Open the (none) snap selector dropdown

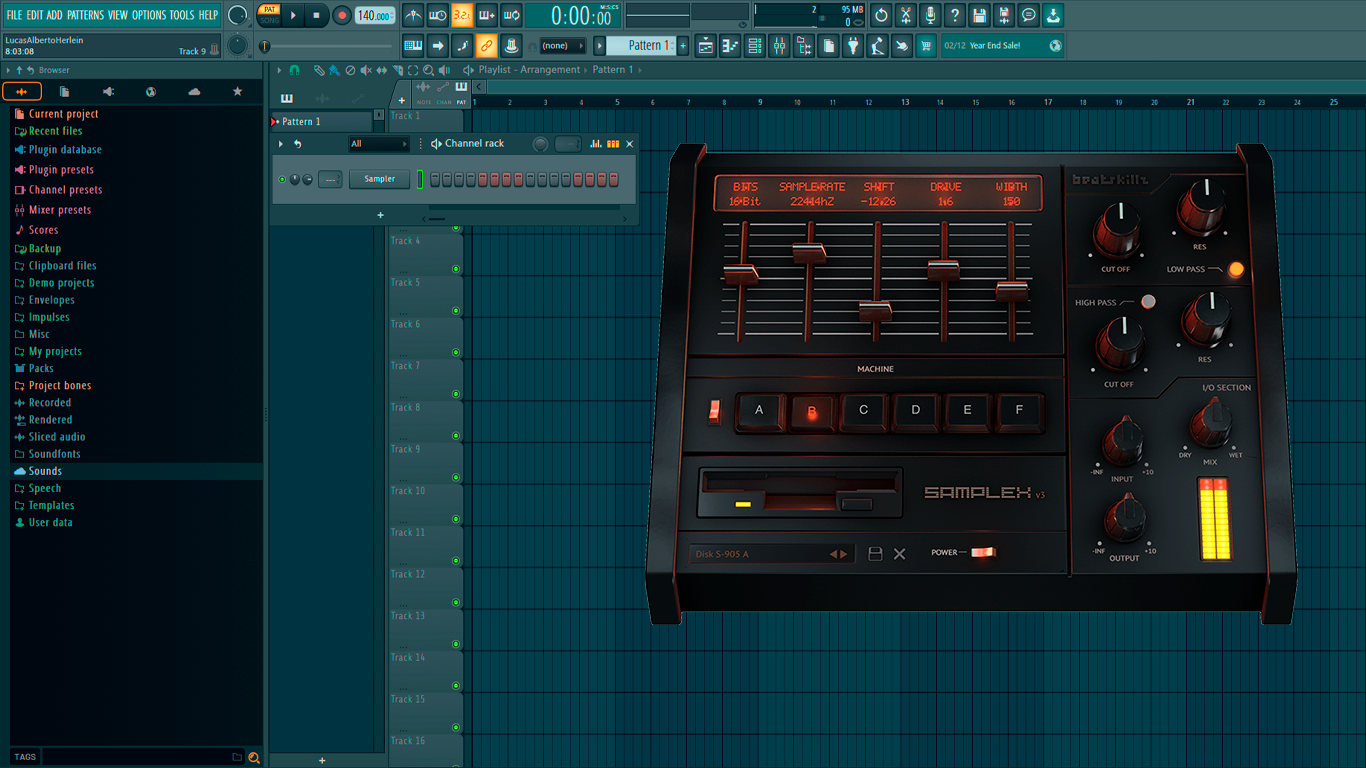pyautogui.click(x=563, y=46)
